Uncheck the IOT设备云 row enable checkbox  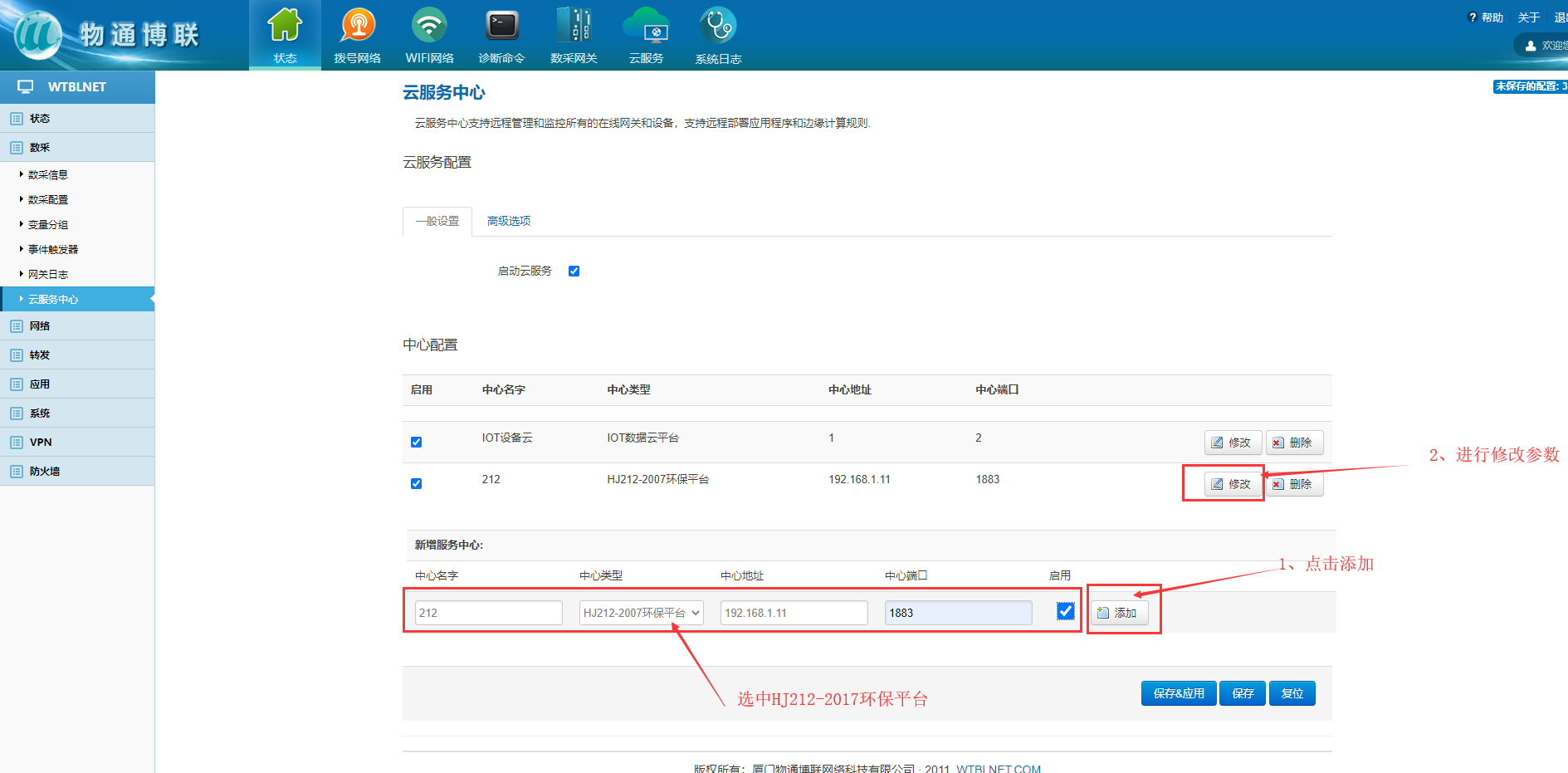coord(416,443)
